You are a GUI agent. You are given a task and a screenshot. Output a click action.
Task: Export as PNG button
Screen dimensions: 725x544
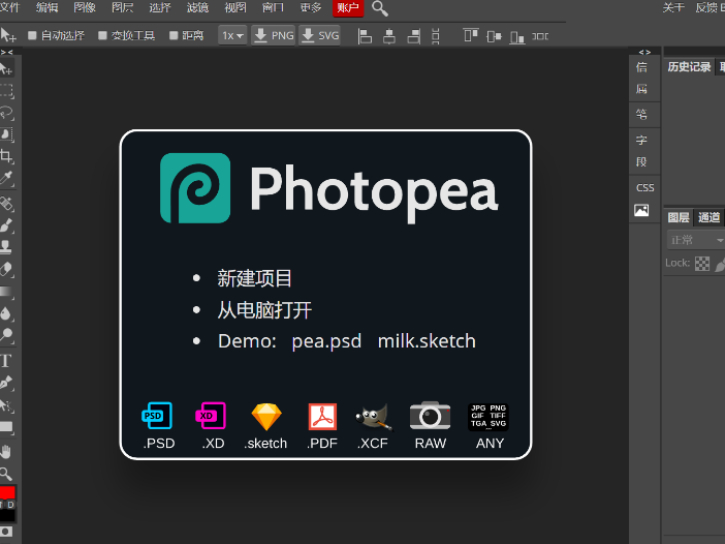point(273,36)
